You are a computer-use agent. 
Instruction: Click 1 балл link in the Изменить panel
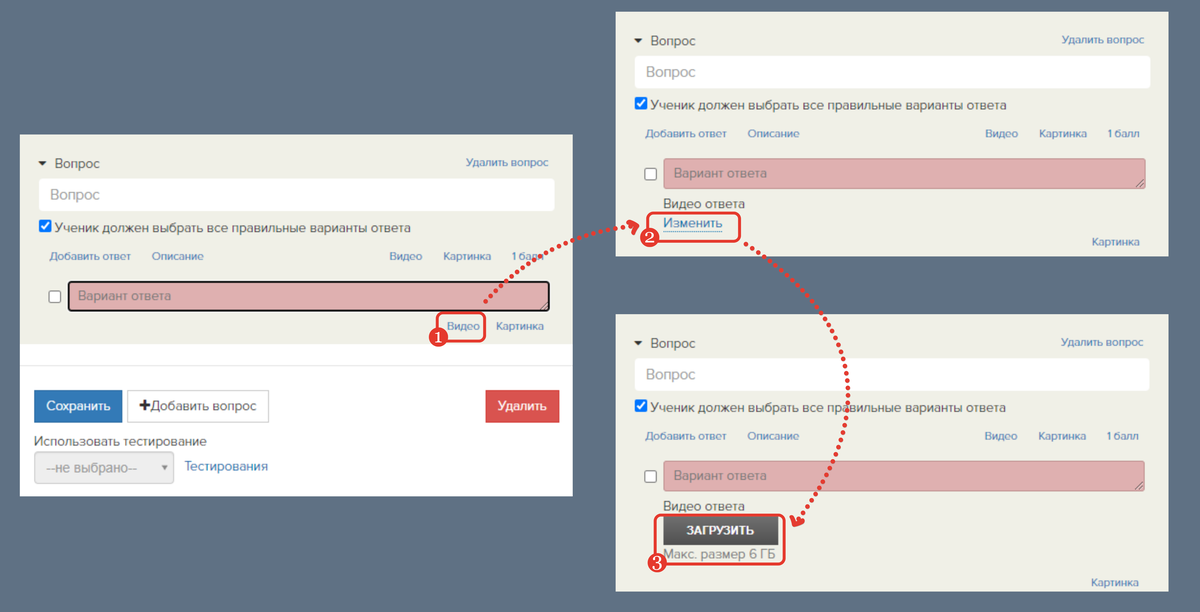[x=1123, y=133]
